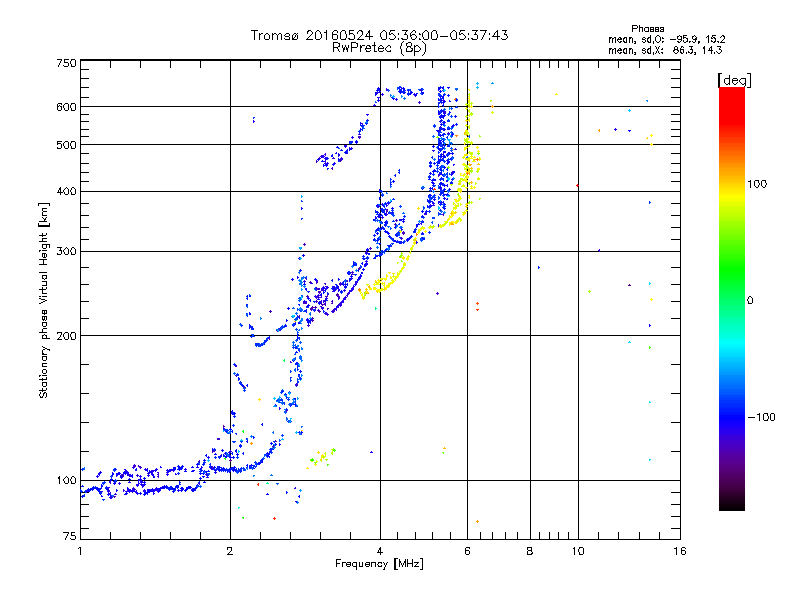This screenshot has height=600, width=800.
Task: Click the y-axis tick label "100"
Action: pyautogui.click(x=66, y=480)
